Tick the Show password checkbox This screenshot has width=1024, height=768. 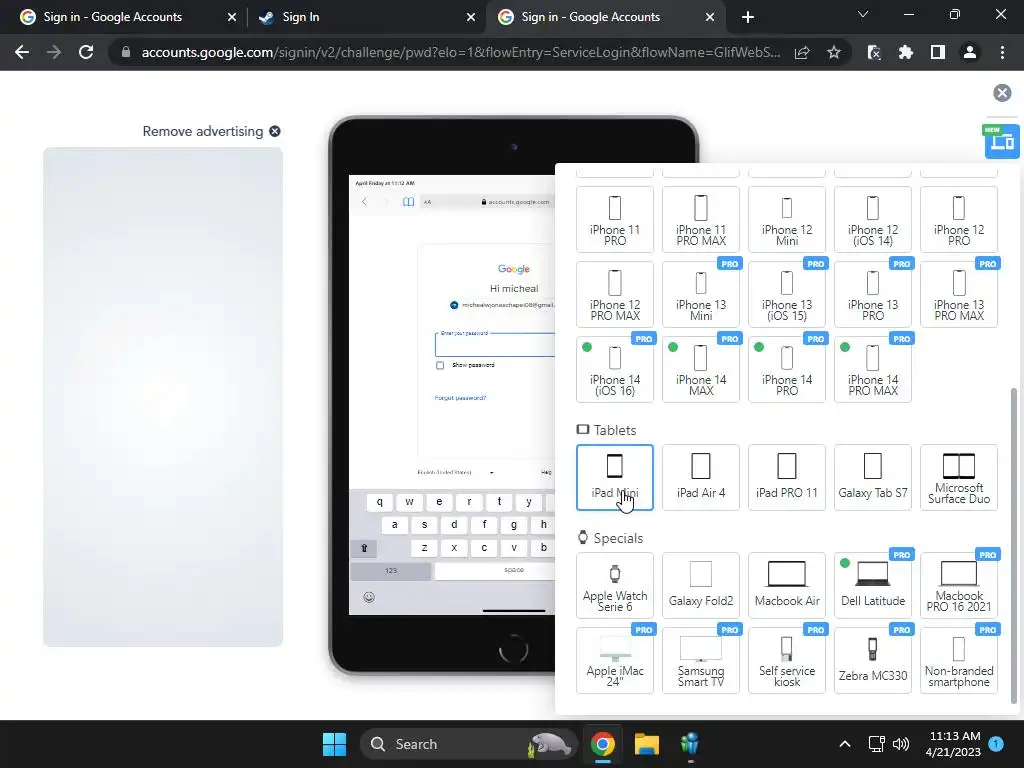(440, 365)
